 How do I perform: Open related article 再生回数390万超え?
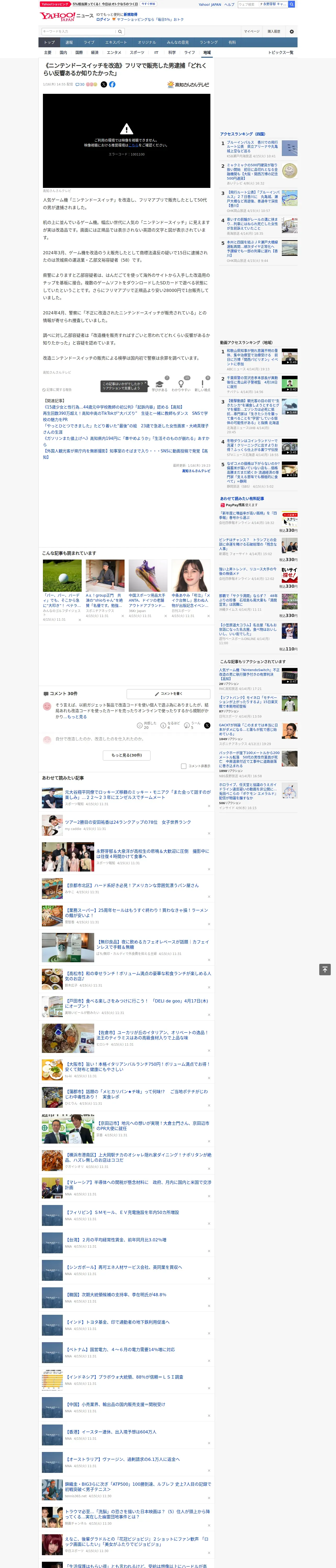click(x=125, y=416)
